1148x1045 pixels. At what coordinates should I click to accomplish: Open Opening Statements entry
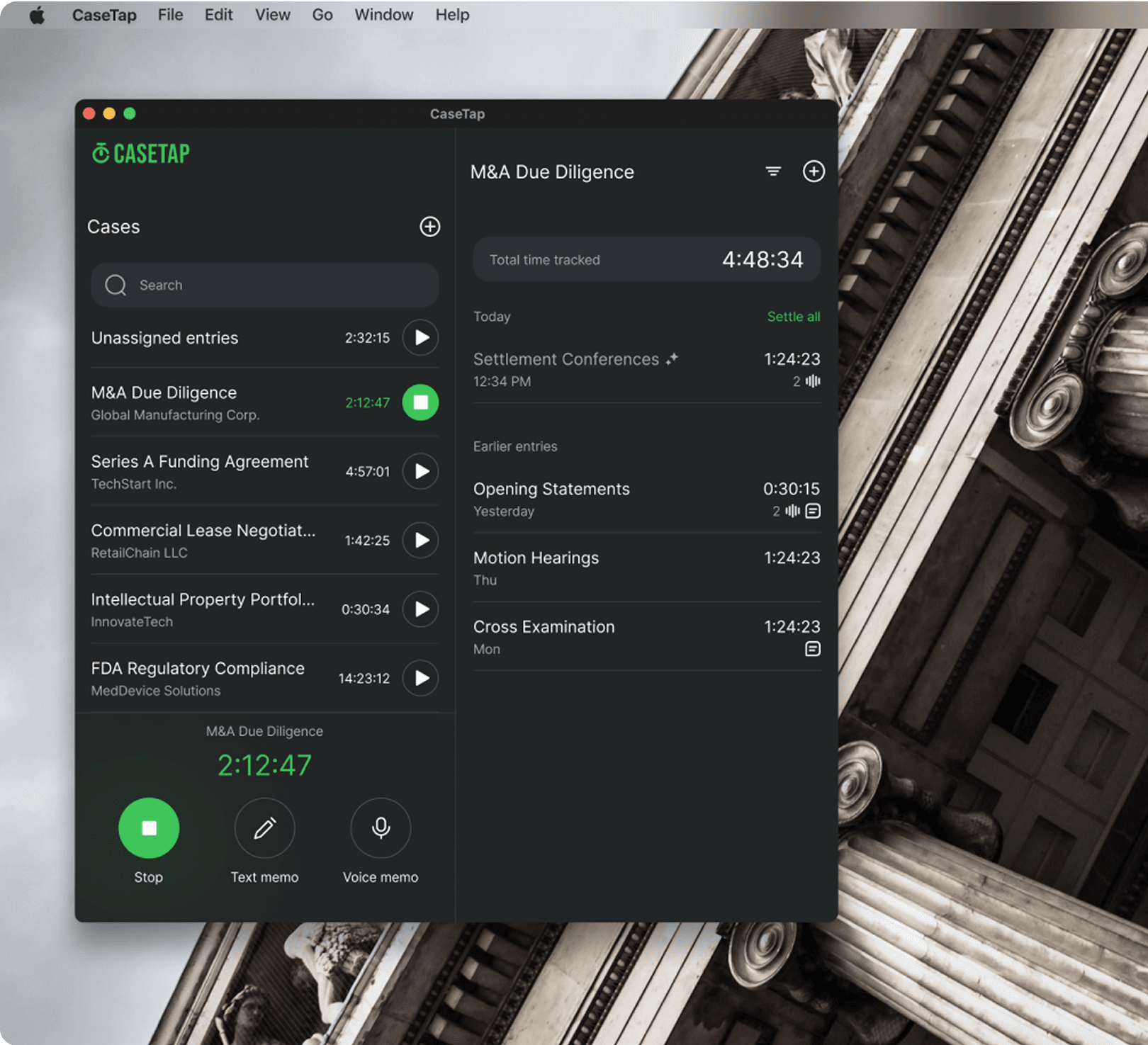click(x=647, y=499)
